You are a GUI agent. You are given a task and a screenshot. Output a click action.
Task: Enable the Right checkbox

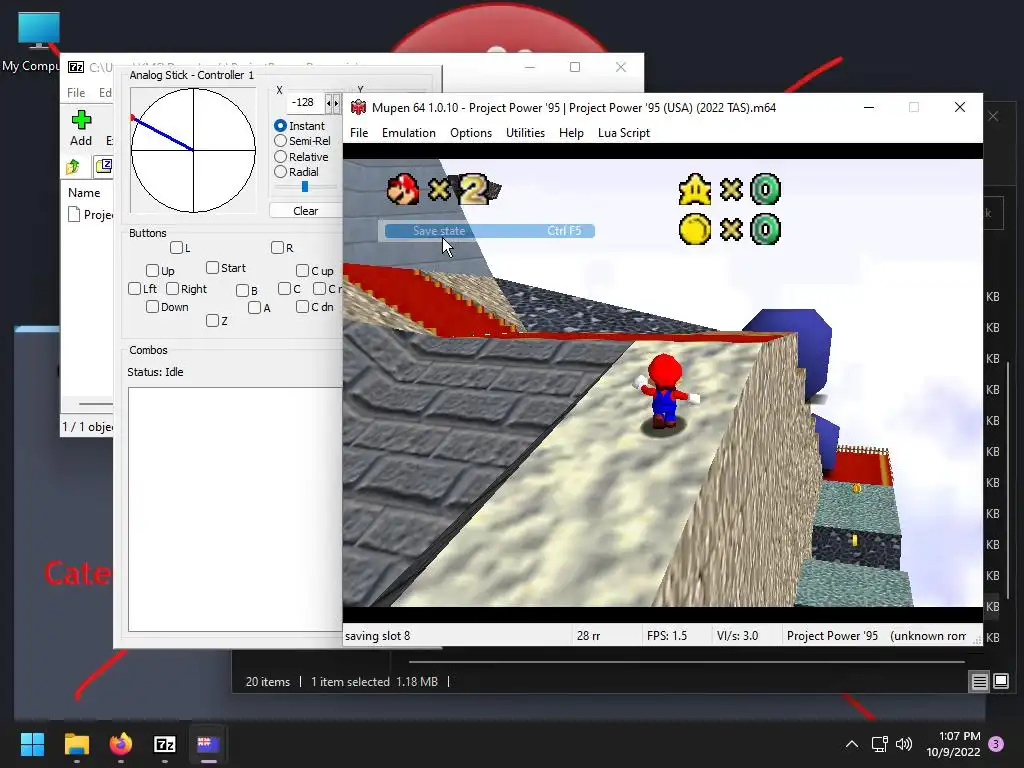pyautogui.click(x=172, y=289)
